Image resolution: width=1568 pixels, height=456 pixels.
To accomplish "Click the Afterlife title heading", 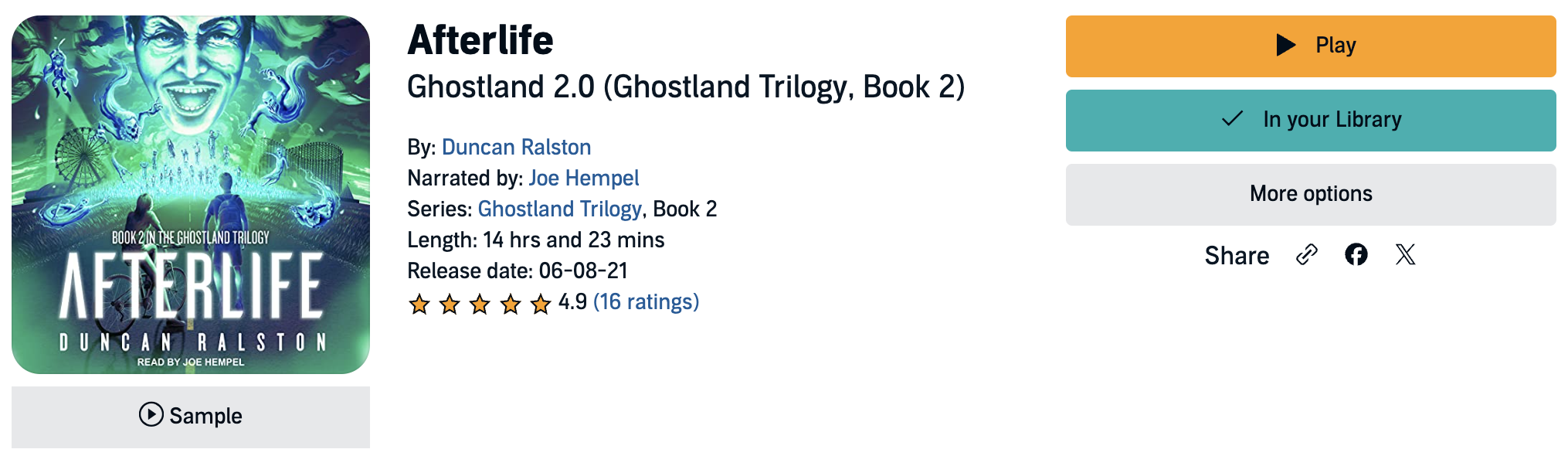I will [480, 40].
